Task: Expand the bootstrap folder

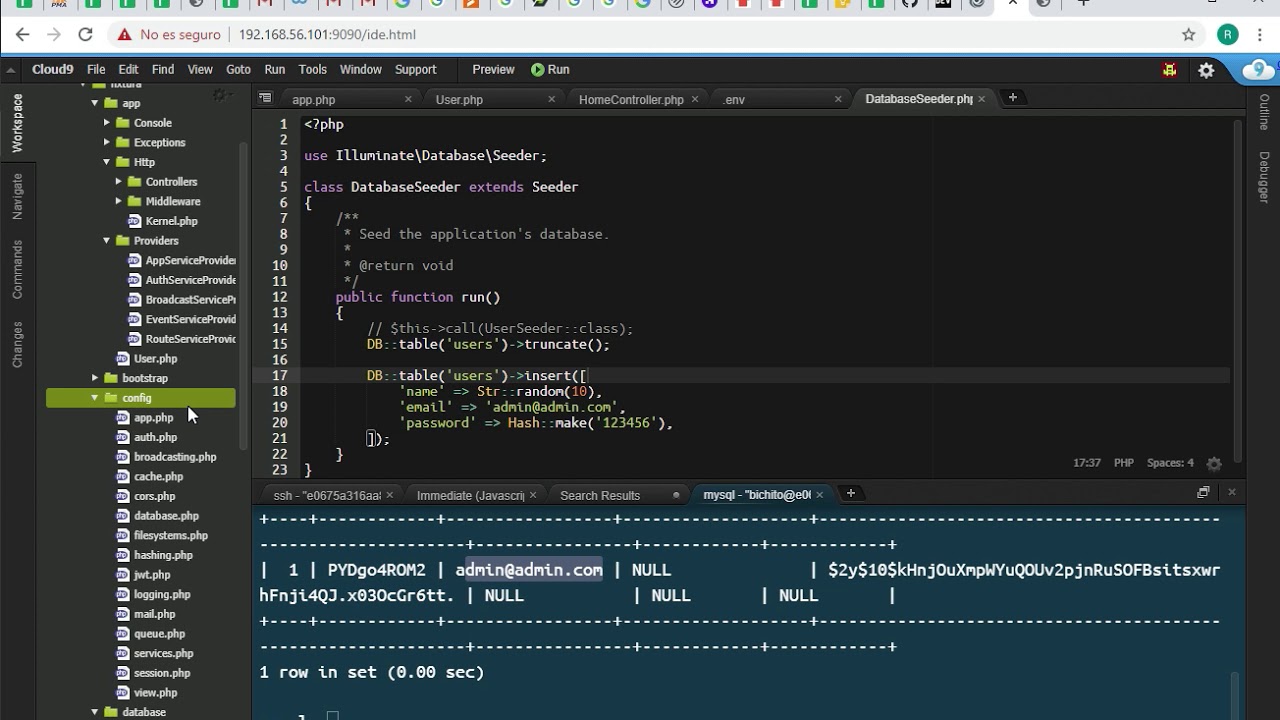Action: tap(95, 379)
